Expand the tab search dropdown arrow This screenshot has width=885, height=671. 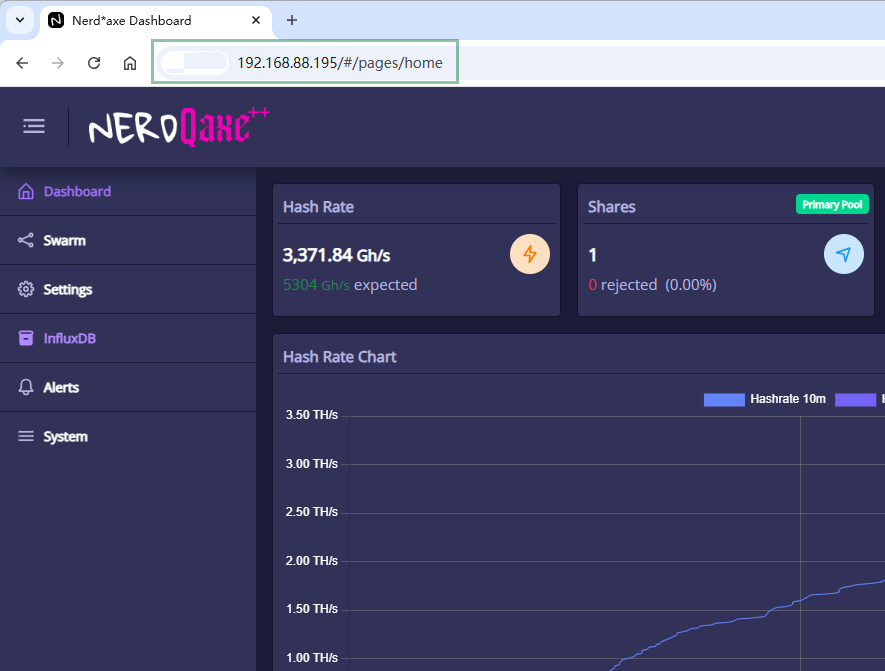(19, 20)
